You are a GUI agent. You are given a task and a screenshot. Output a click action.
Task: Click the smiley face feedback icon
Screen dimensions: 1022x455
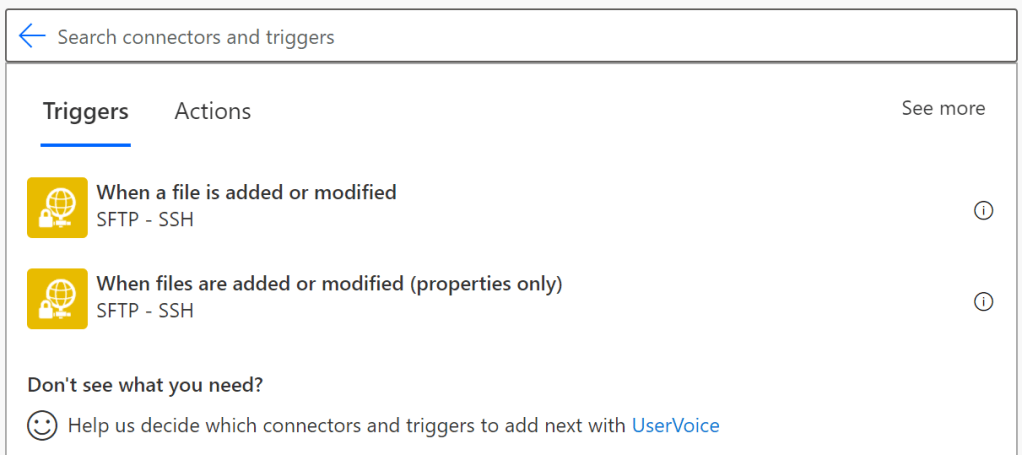pyautogui.click(x=42, y=426)
